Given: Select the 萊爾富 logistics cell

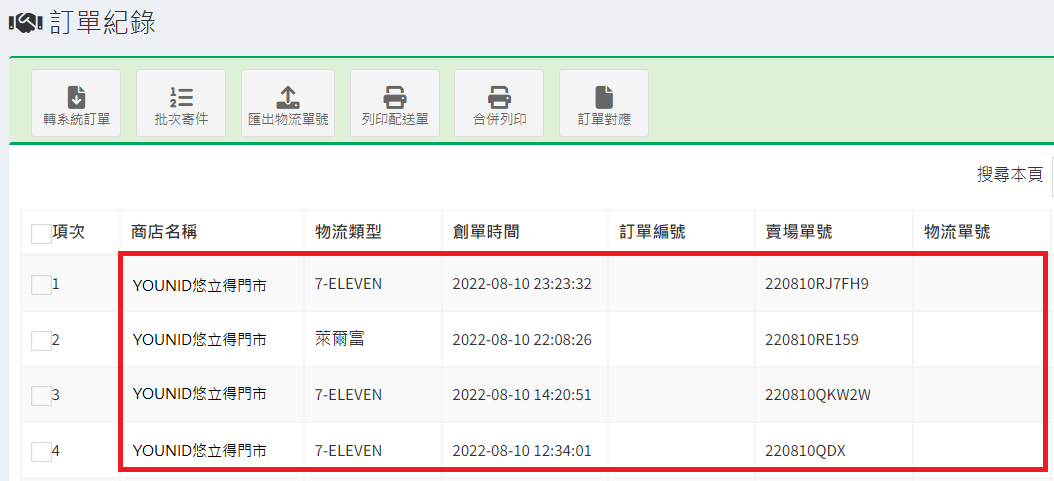Looking at the screenshot, I should click(339, 340).
